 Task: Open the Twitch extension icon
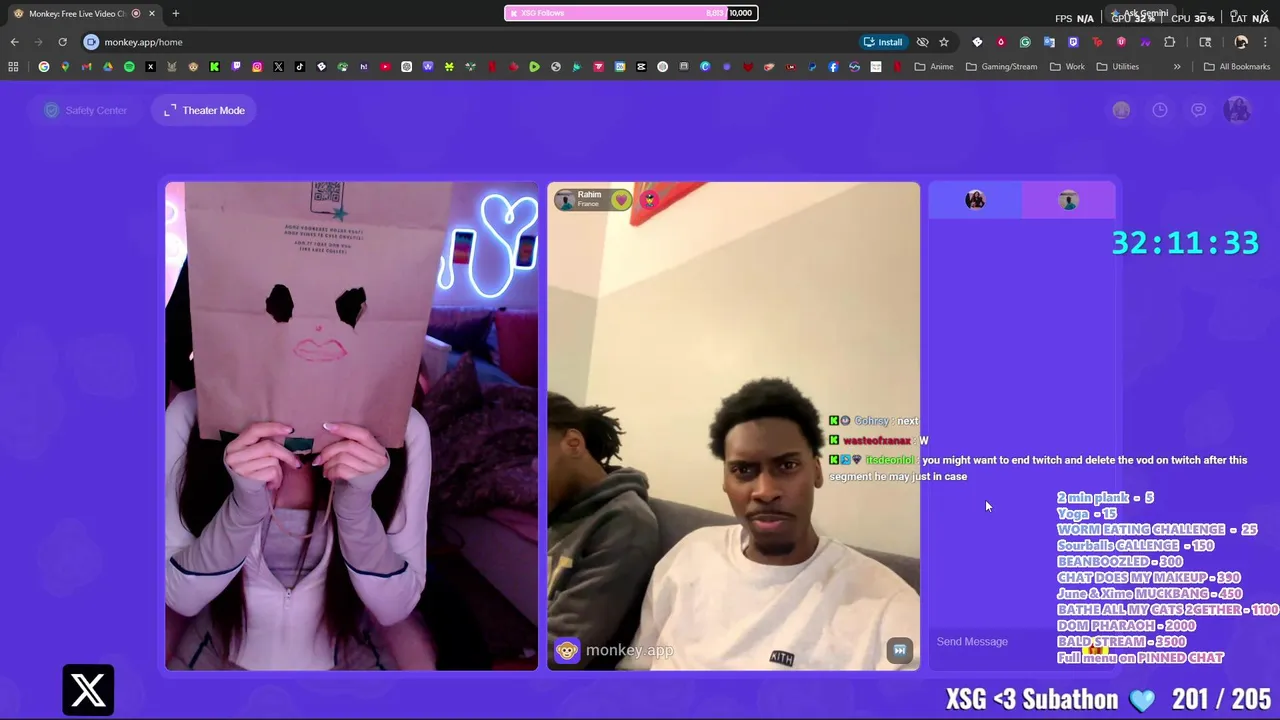click(1073, 42)
